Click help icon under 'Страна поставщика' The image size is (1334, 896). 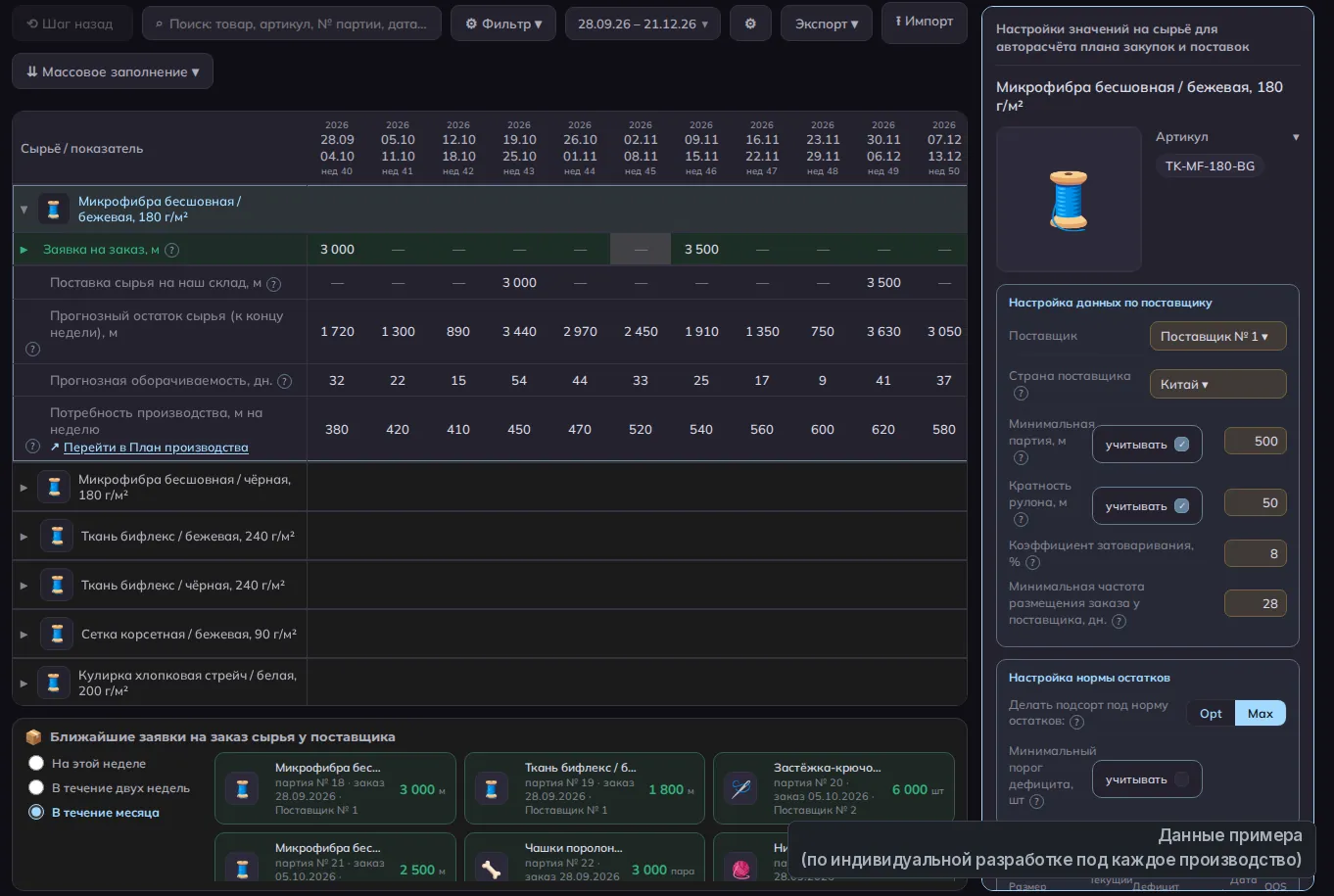[1021, 393]
